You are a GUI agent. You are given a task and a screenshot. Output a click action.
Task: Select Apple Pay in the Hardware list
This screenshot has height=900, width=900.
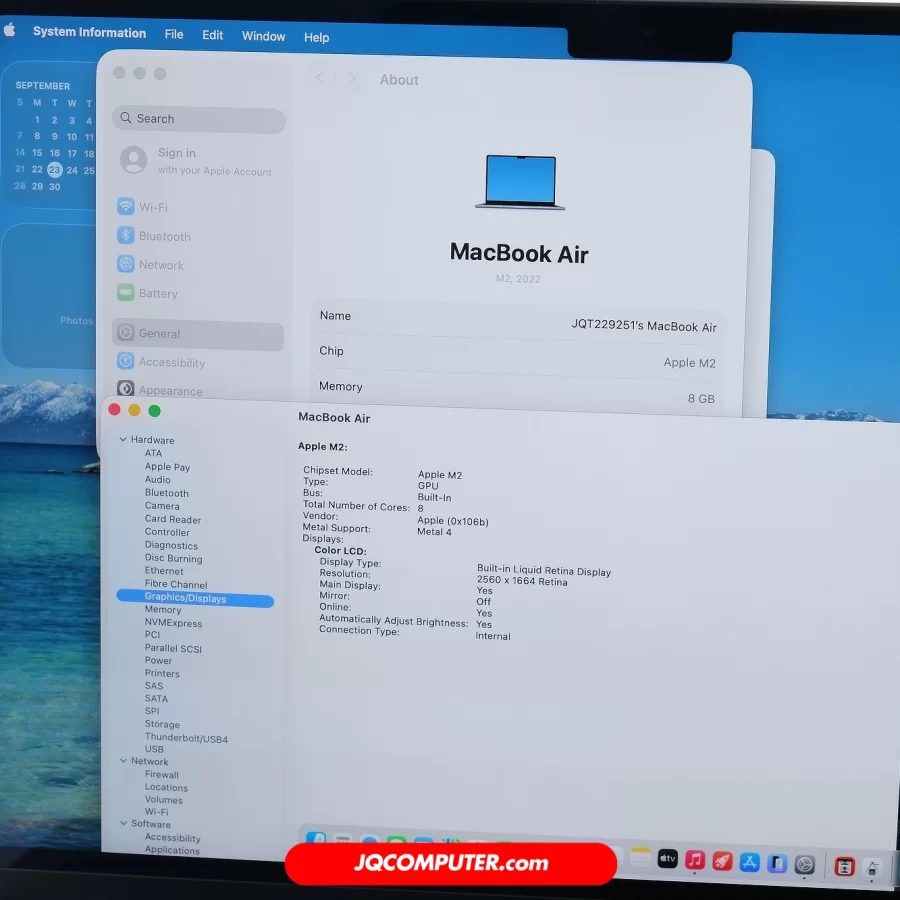point(167,467)
